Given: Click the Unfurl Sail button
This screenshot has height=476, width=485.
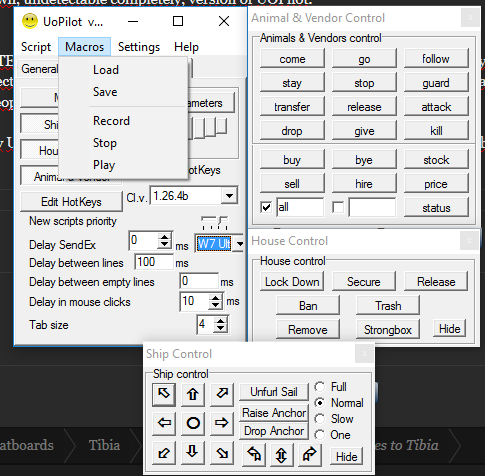Looking at the screenshot, I should (274, 392).
